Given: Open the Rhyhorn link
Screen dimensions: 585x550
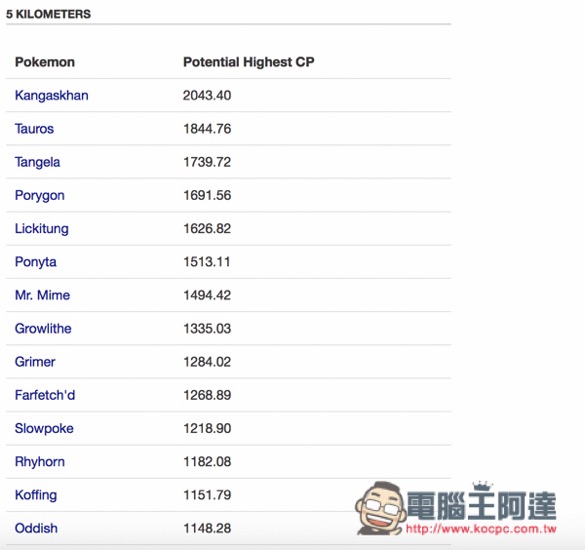Looking at the screenshot, I should [40, 462].
